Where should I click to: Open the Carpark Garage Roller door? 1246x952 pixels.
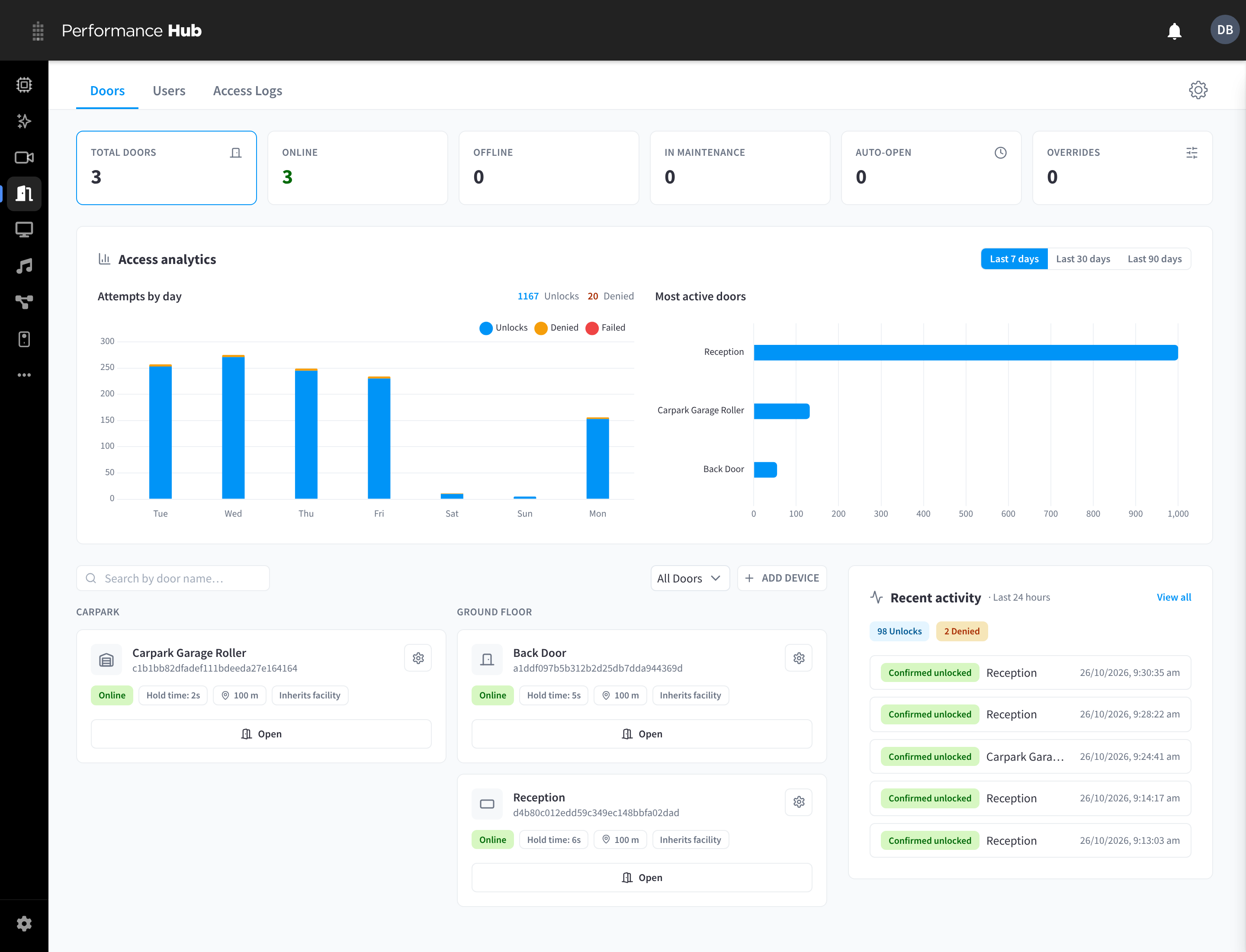coord(261,734)
